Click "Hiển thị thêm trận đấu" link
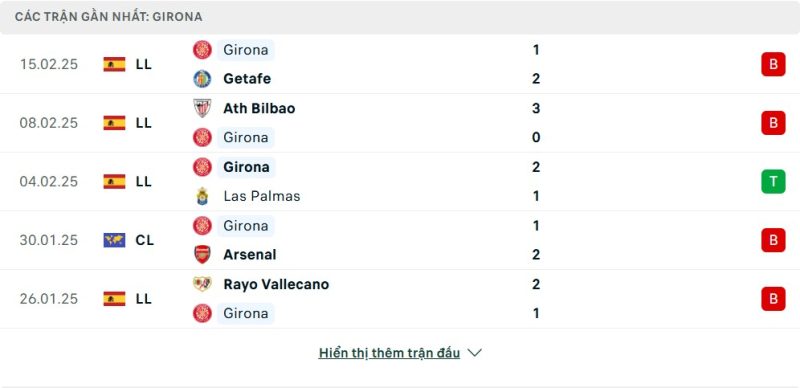The image size is (800, 388). point(389,353)
